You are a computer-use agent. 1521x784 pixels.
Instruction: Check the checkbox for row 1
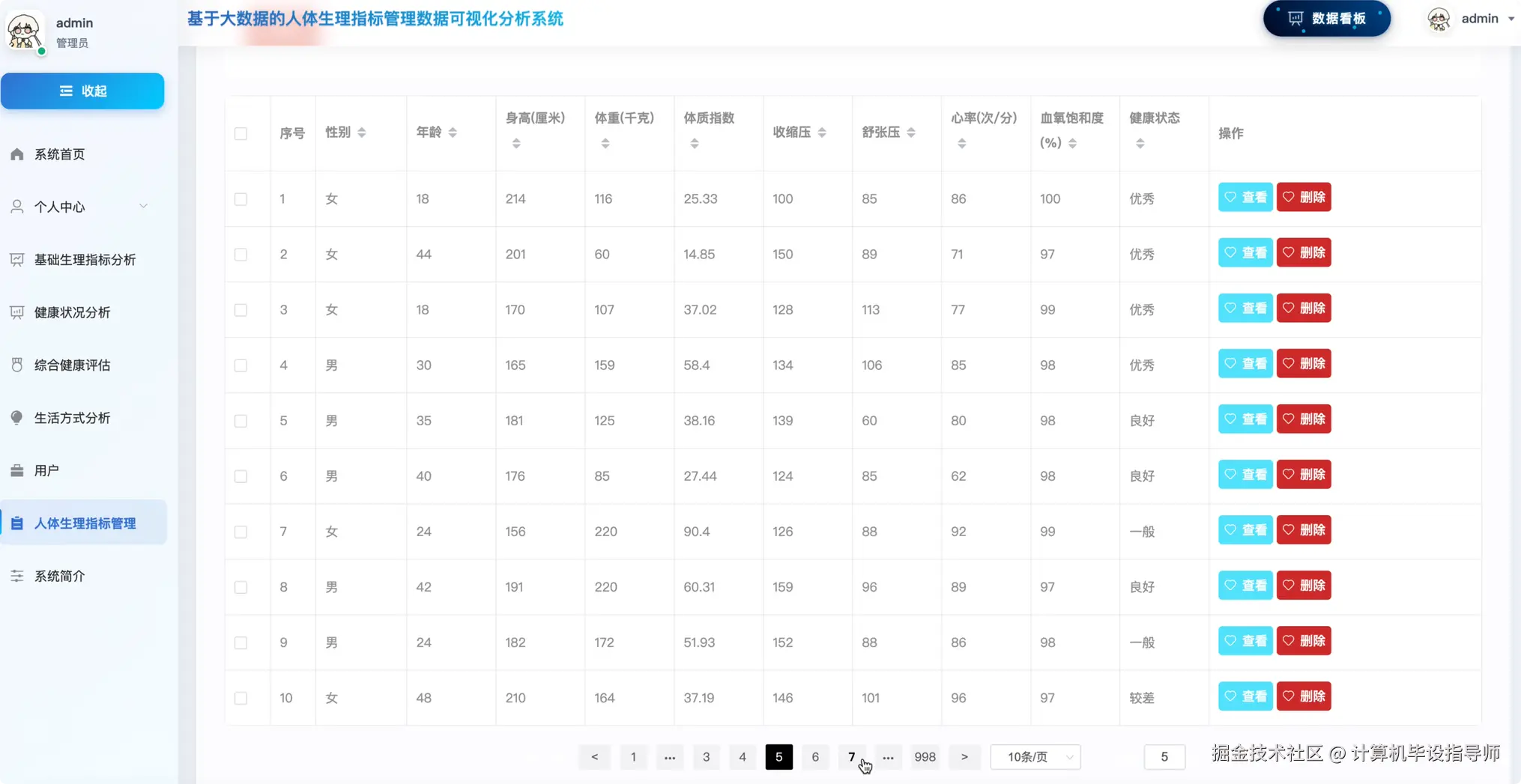(x=241, y=199)
